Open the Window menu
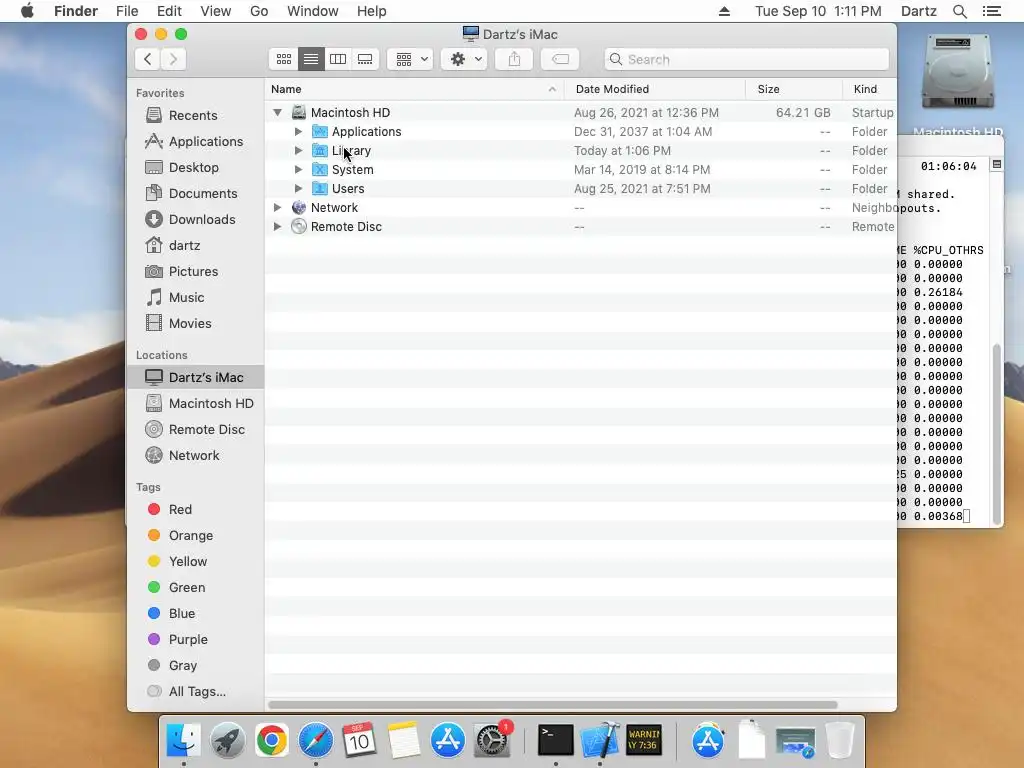The image size is (1024, 768). coord(313,11)
